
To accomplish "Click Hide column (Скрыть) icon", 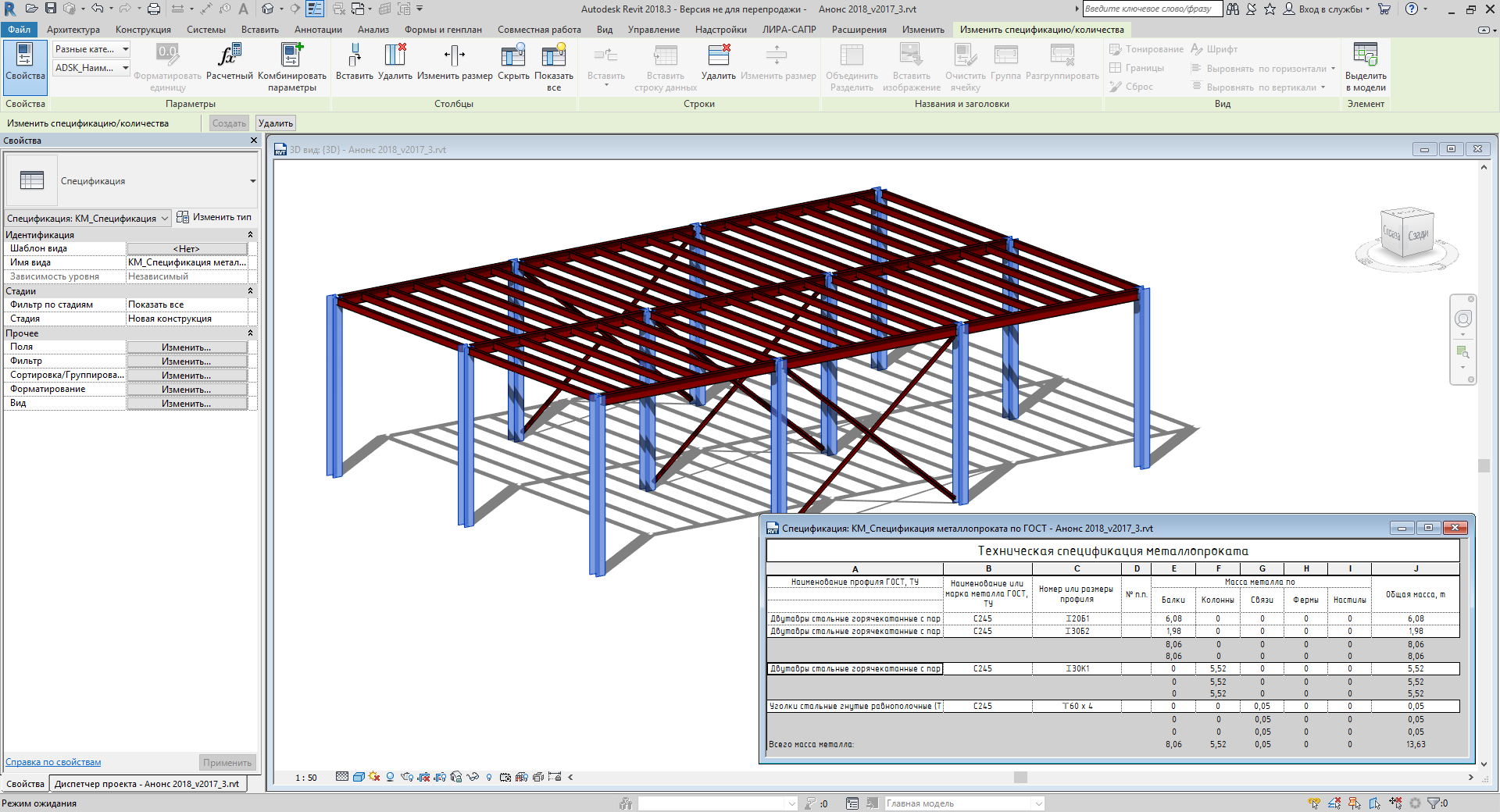I will point(513,56).
